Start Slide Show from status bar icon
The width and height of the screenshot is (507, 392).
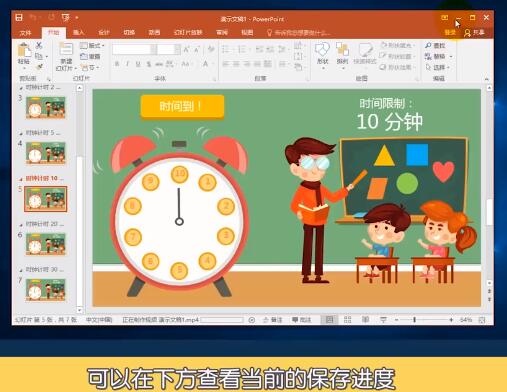coord(383,320)
